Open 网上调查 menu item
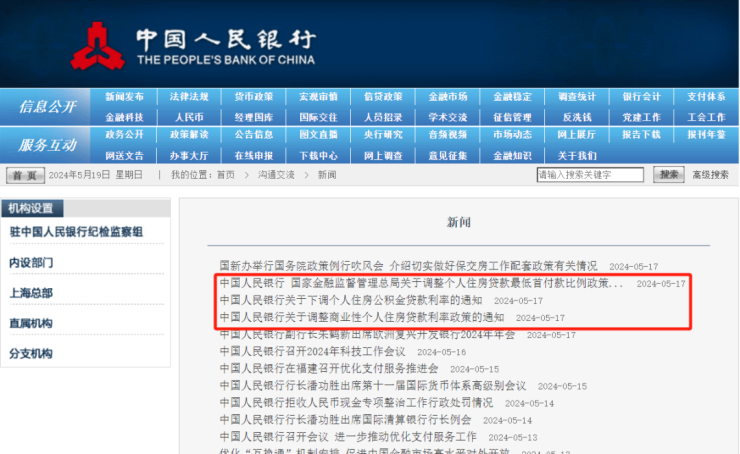Image resolution: width=740 pixels, height=454 pixels. coord(383,156)
